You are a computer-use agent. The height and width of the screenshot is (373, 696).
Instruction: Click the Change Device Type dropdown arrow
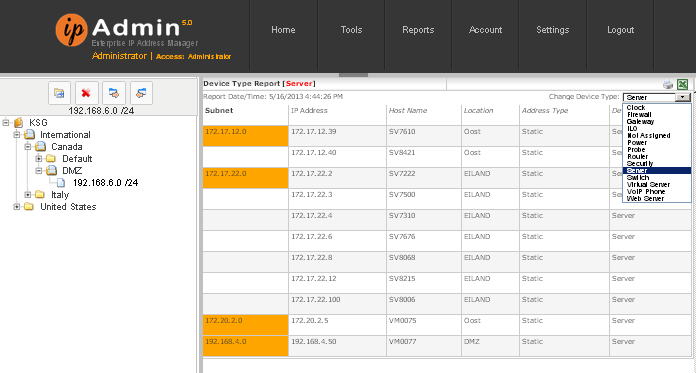click(x=683, y=97)
